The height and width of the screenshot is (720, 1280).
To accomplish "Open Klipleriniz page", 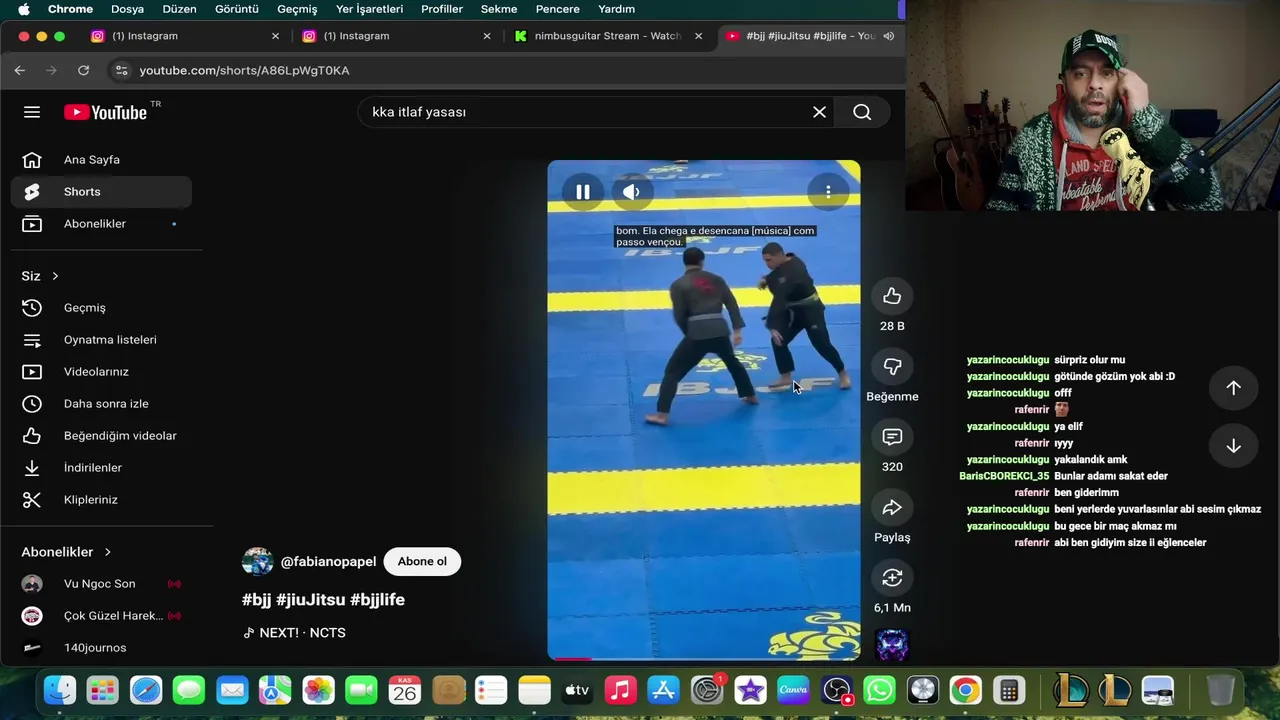I will click(x=101, y=500).
